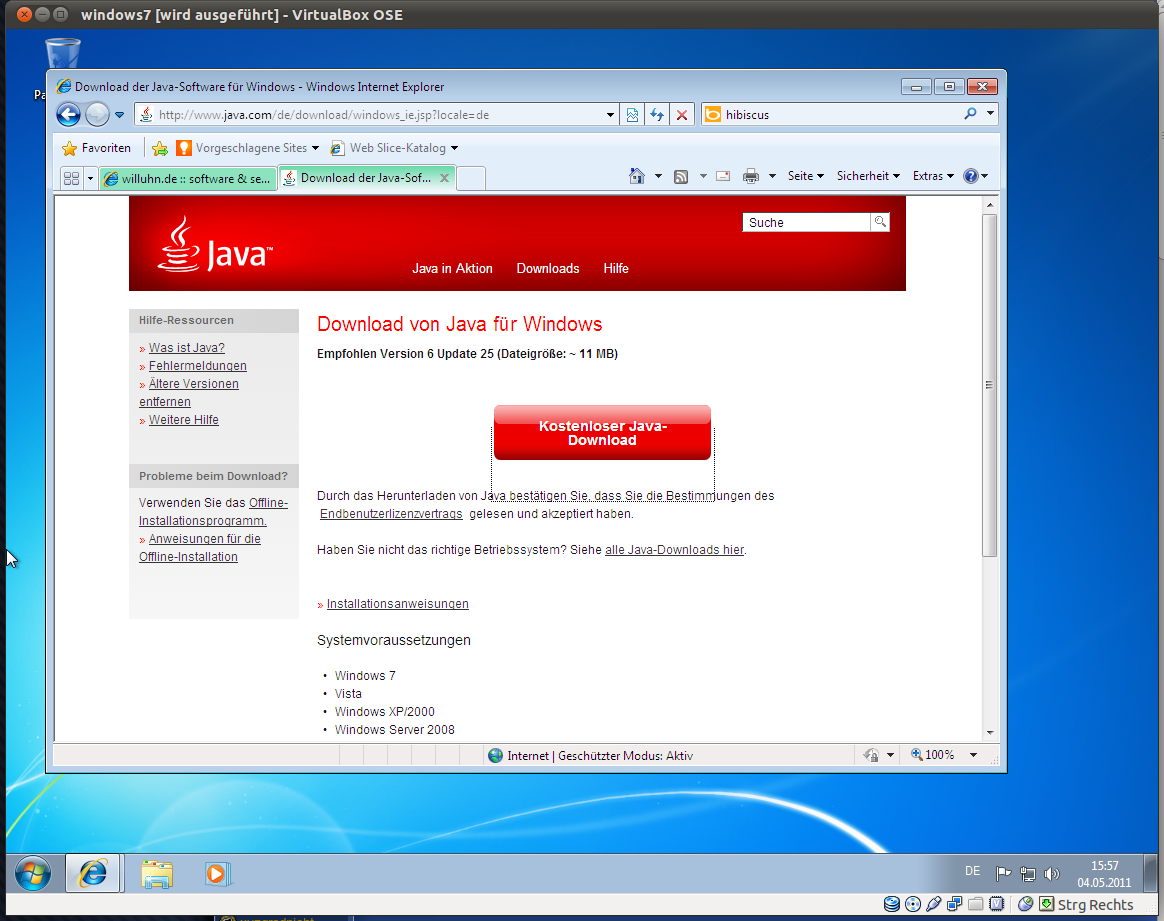
Task: Click the 100% zoom level button
Action: [x=933, y=755]
